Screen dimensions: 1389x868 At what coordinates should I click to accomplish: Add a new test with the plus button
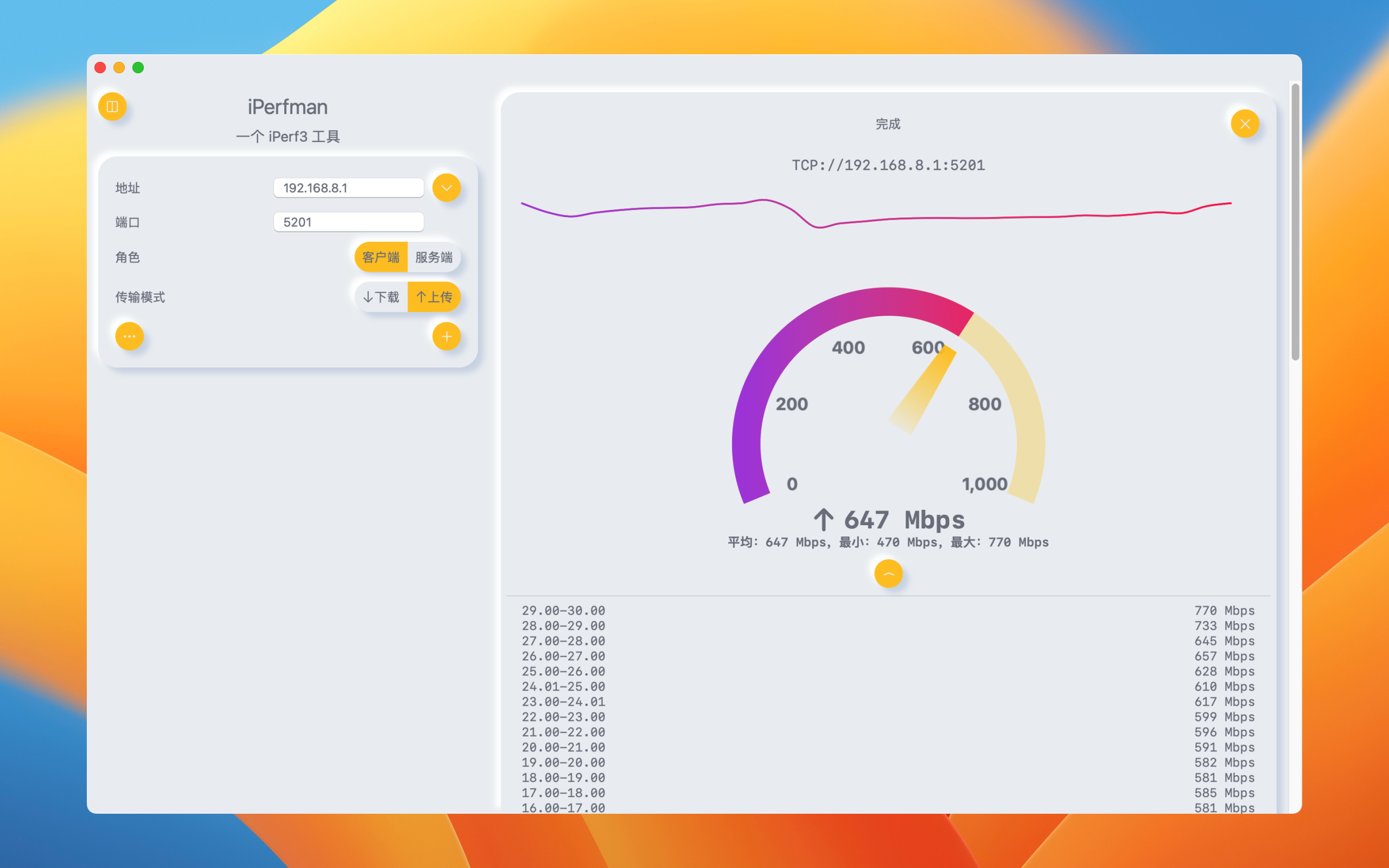(x=446, y=336)
